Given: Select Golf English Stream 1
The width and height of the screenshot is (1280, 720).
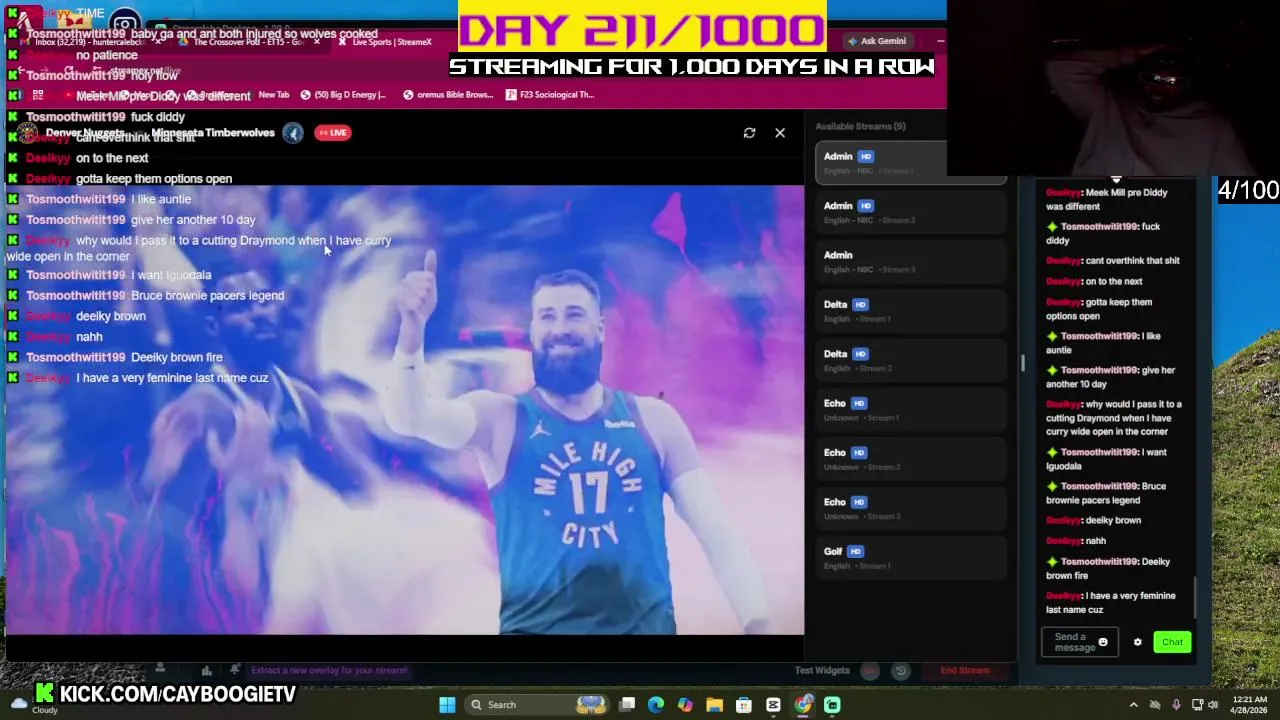Looking at the screenshot, I should (x=911, y=558).
